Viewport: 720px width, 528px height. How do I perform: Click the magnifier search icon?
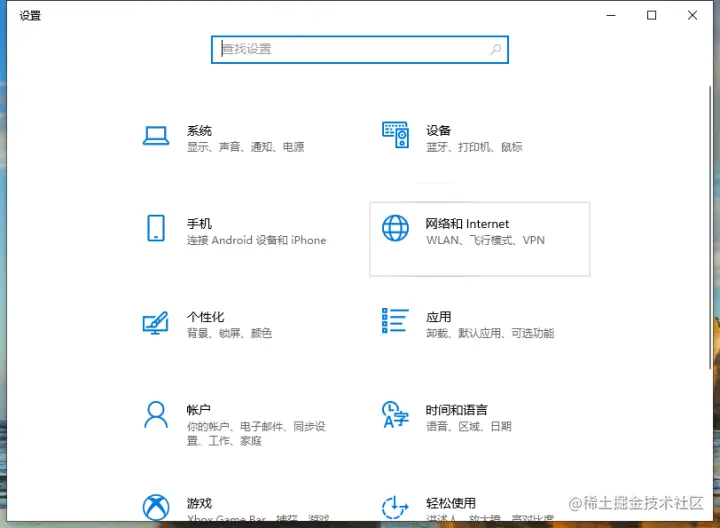tap(495, 49)
